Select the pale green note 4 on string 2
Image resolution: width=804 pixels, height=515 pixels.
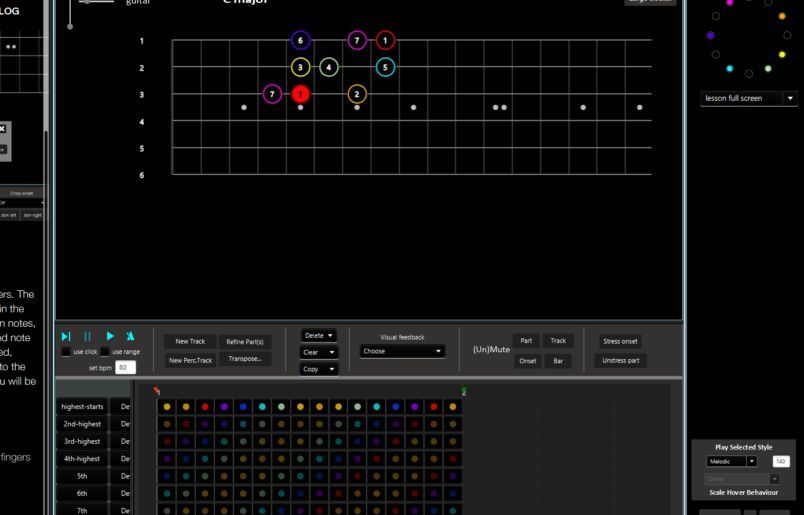click(329, 67)
